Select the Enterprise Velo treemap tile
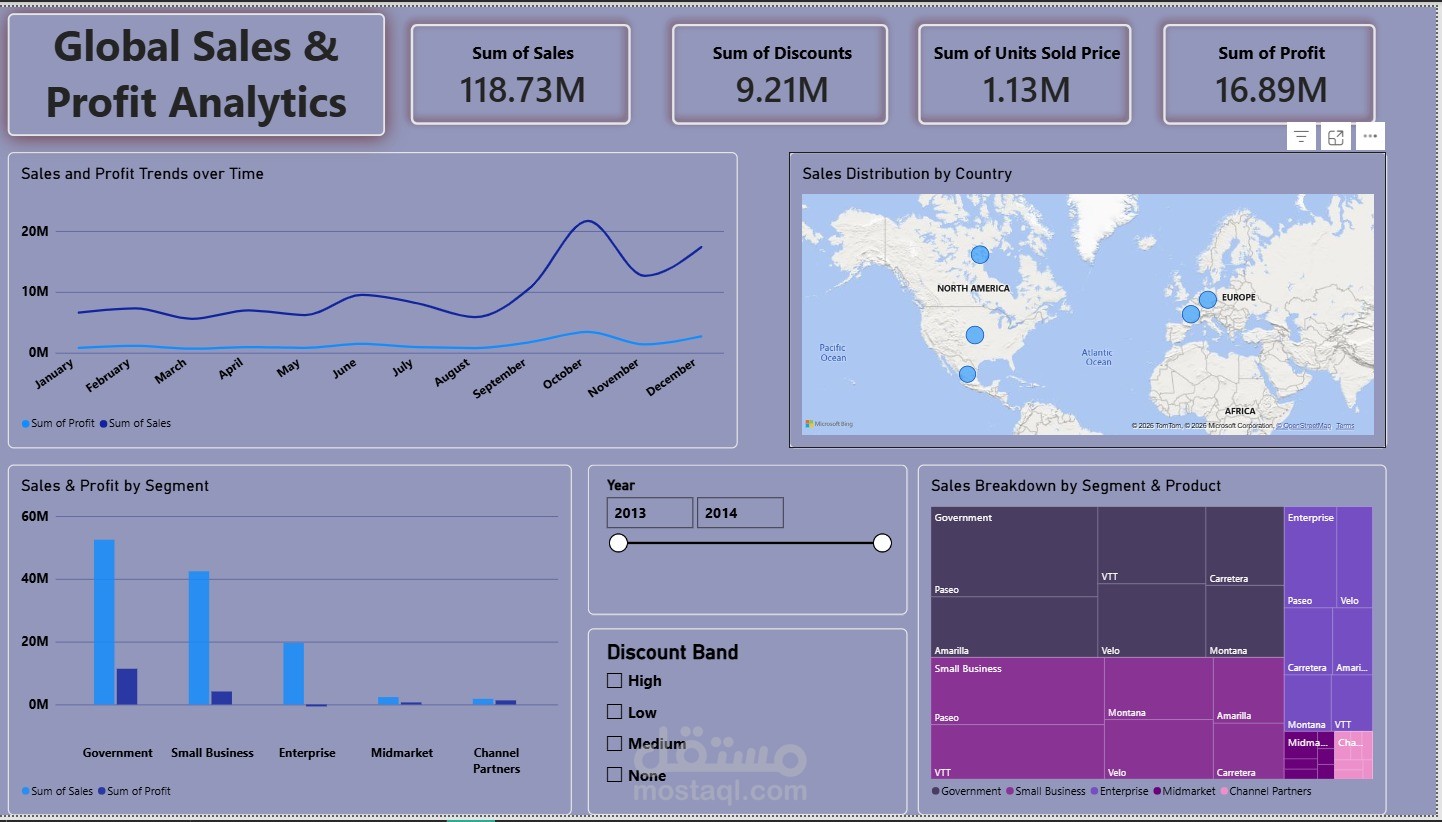The width and height of the screenshot is (1442, 822). pyautogui.click(x=1354, y=557)
